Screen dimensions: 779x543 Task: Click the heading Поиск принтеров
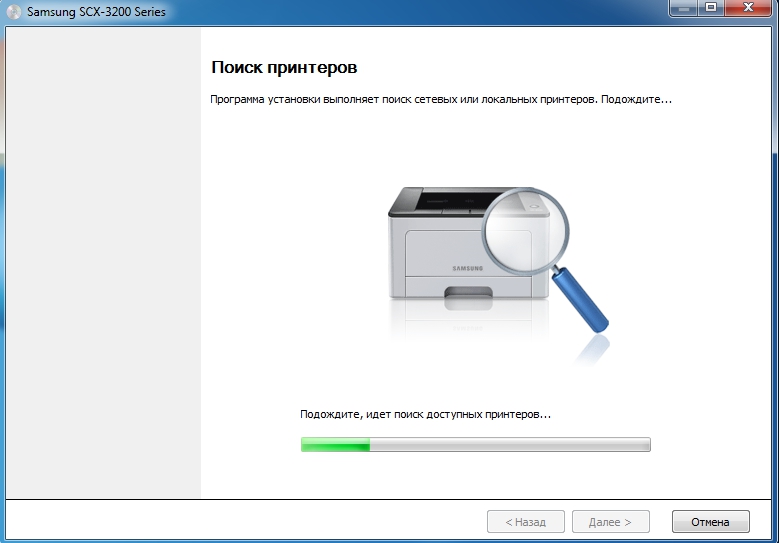(x=284, y=67)
